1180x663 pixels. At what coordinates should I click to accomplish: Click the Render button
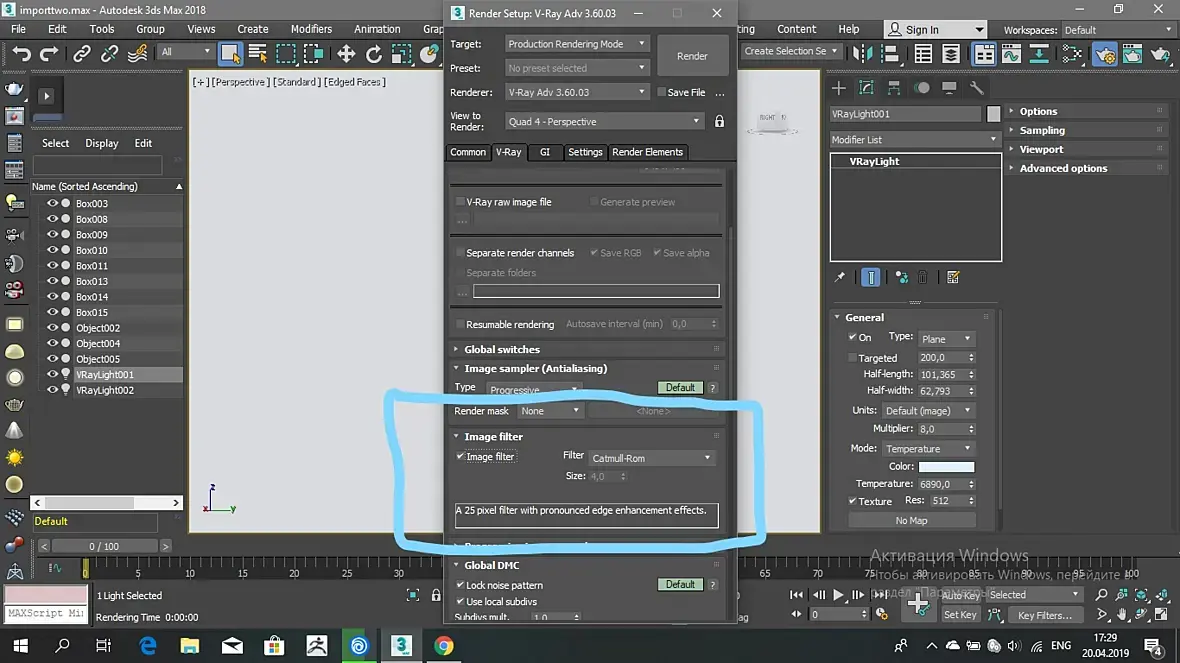coord(692,56)
